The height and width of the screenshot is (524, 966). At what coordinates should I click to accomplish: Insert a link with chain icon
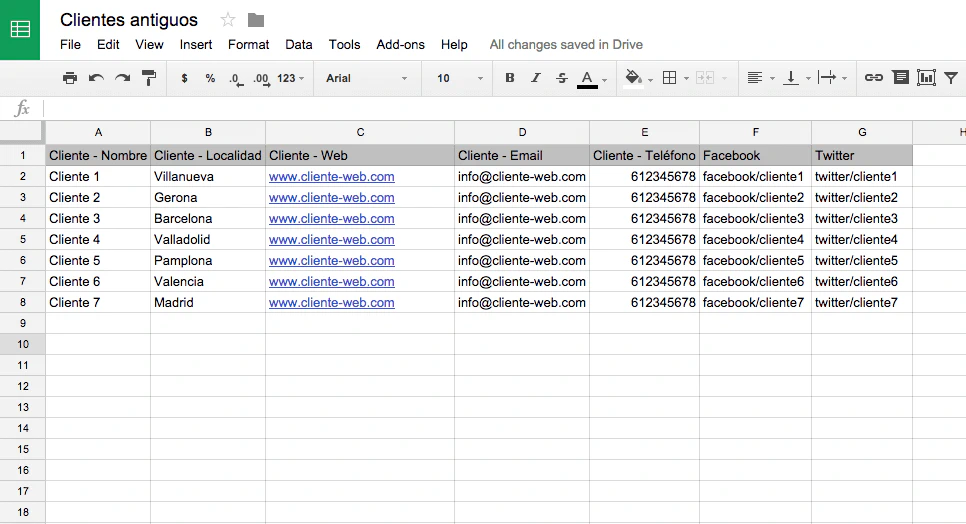tap(873, 78)
